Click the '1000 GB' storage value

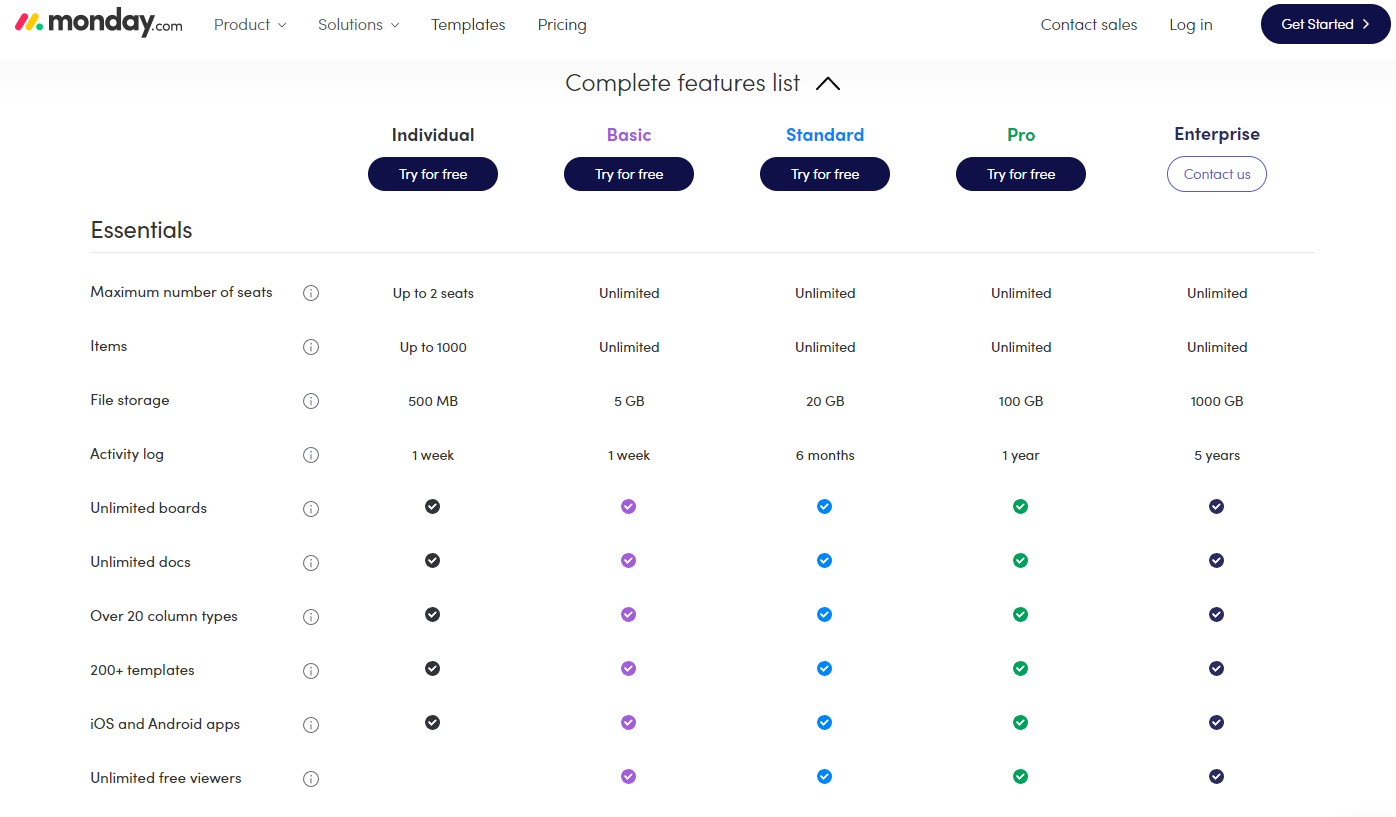coord(1217,401)
